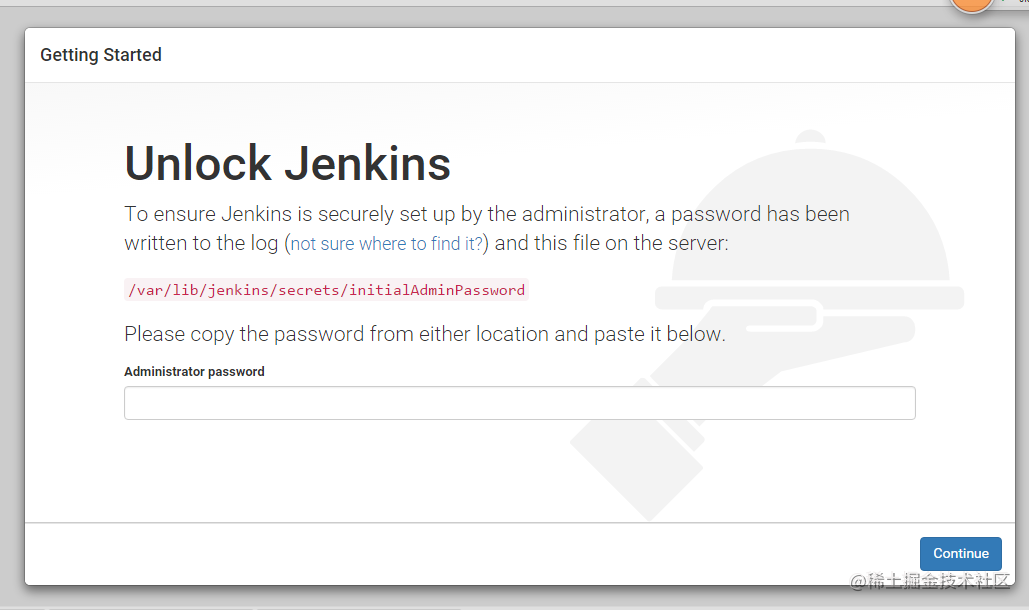Select the Unlock Jenkins heading

click(287, 163)
